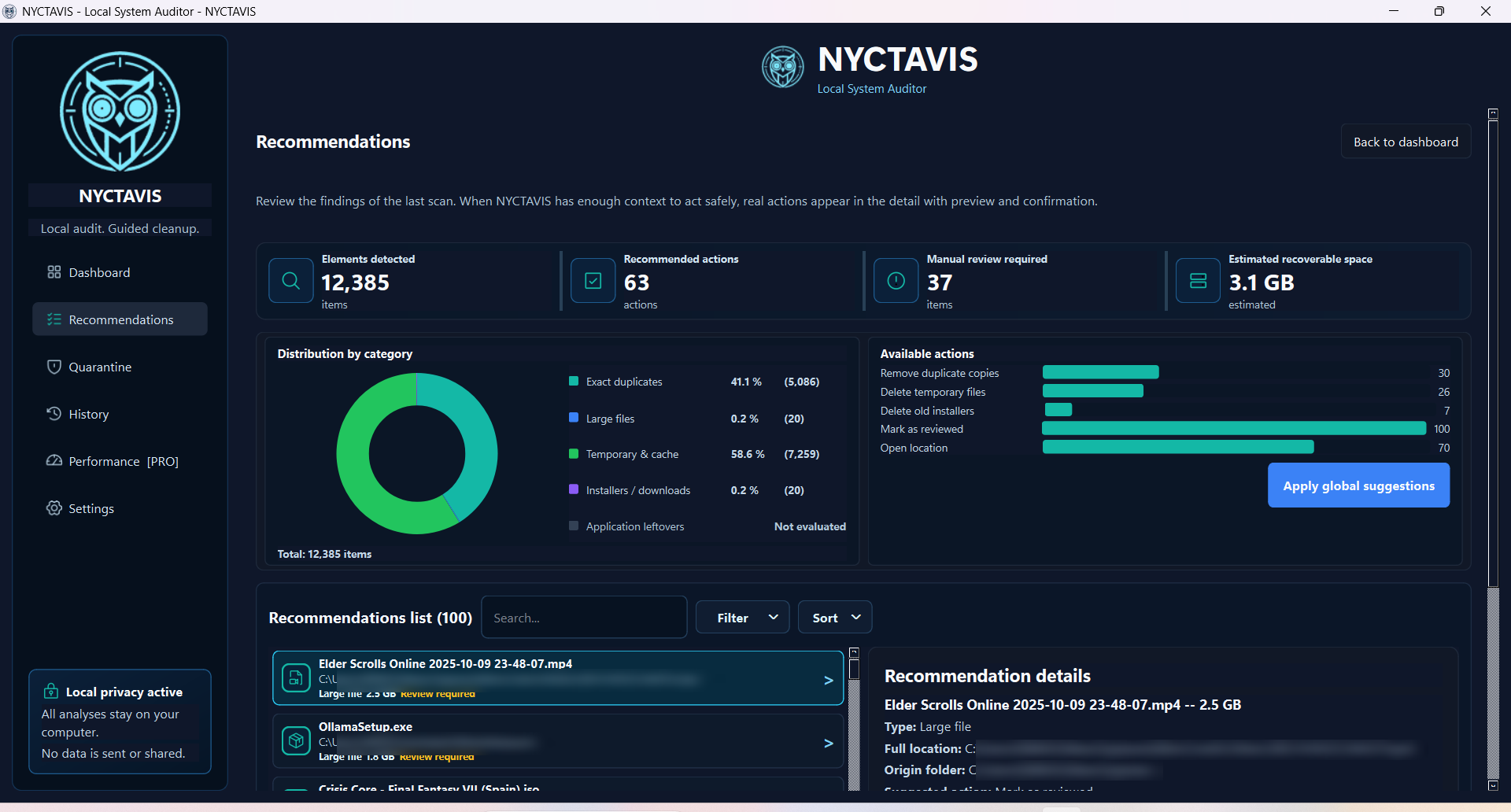Click the 3.1 GB estimated space value
The height and width of the screenshot is (812, 1511).
click(1261, 282)
